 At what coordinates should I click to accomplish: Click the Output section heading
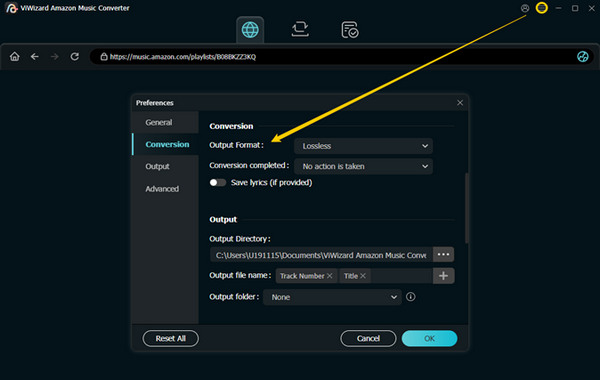(x=223, y=219)
